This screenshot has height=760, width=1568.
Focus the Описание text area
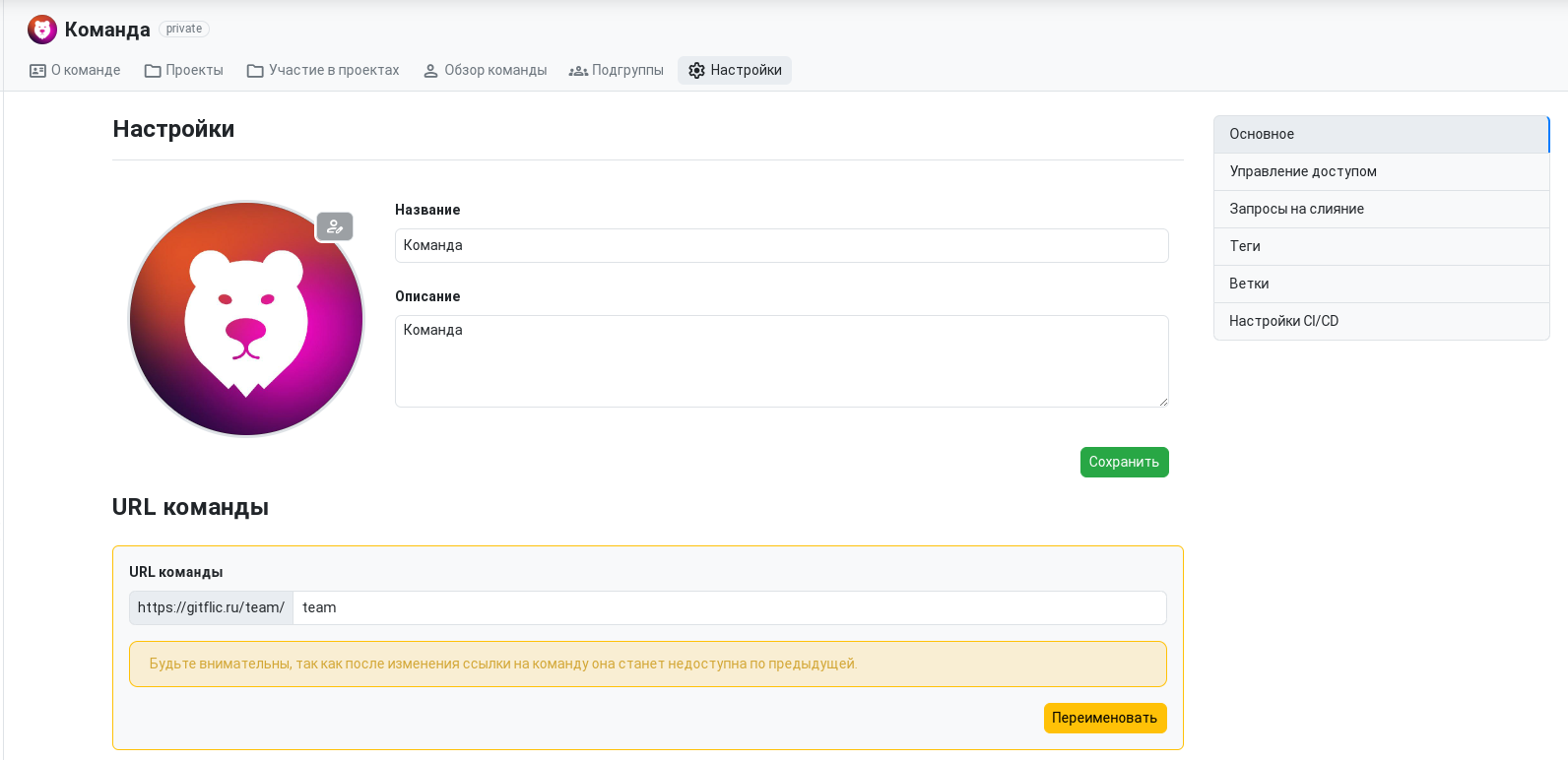click(x=782, y=361)
